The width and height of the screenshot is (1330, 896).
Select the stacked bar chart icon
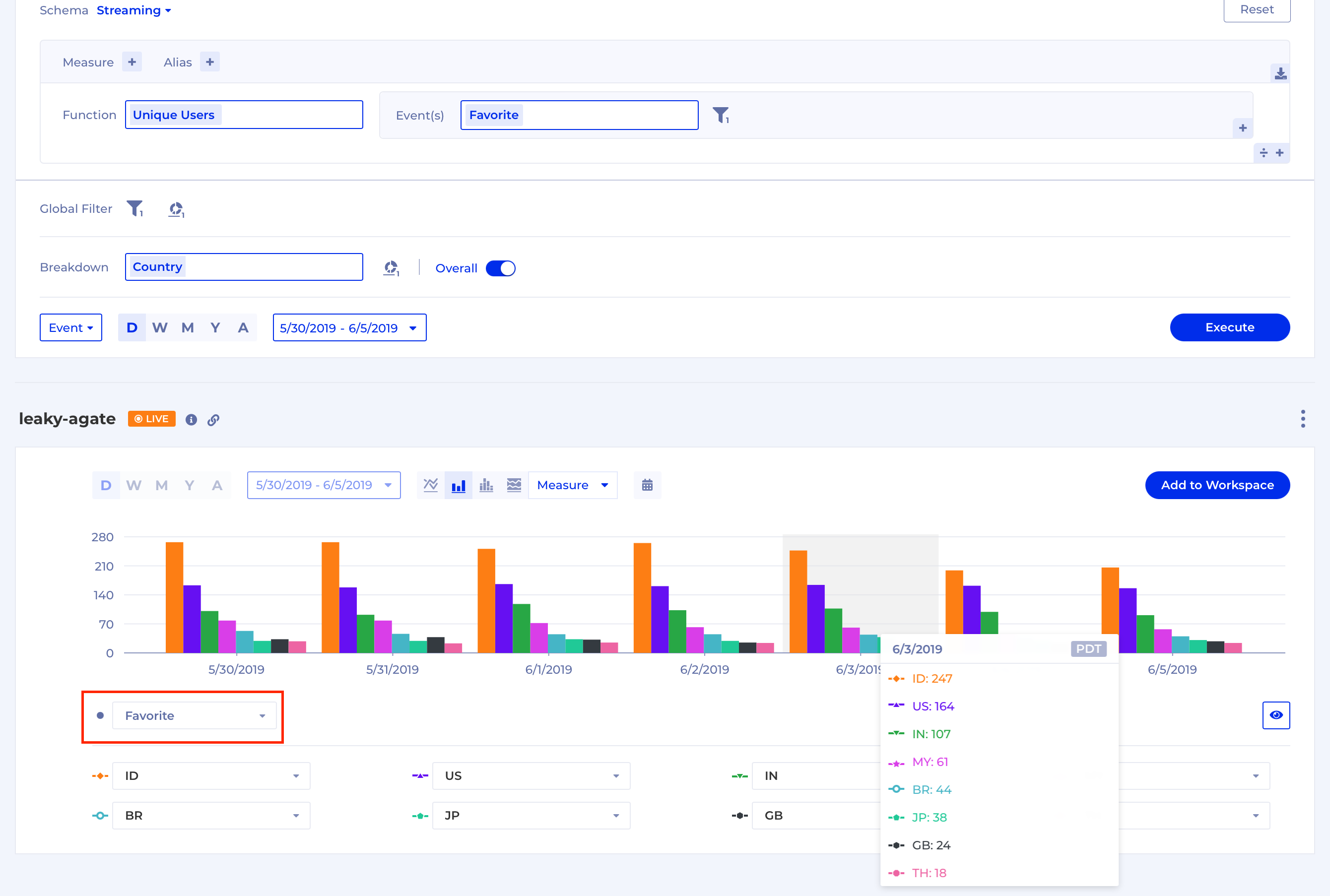[x=486, y=485]
